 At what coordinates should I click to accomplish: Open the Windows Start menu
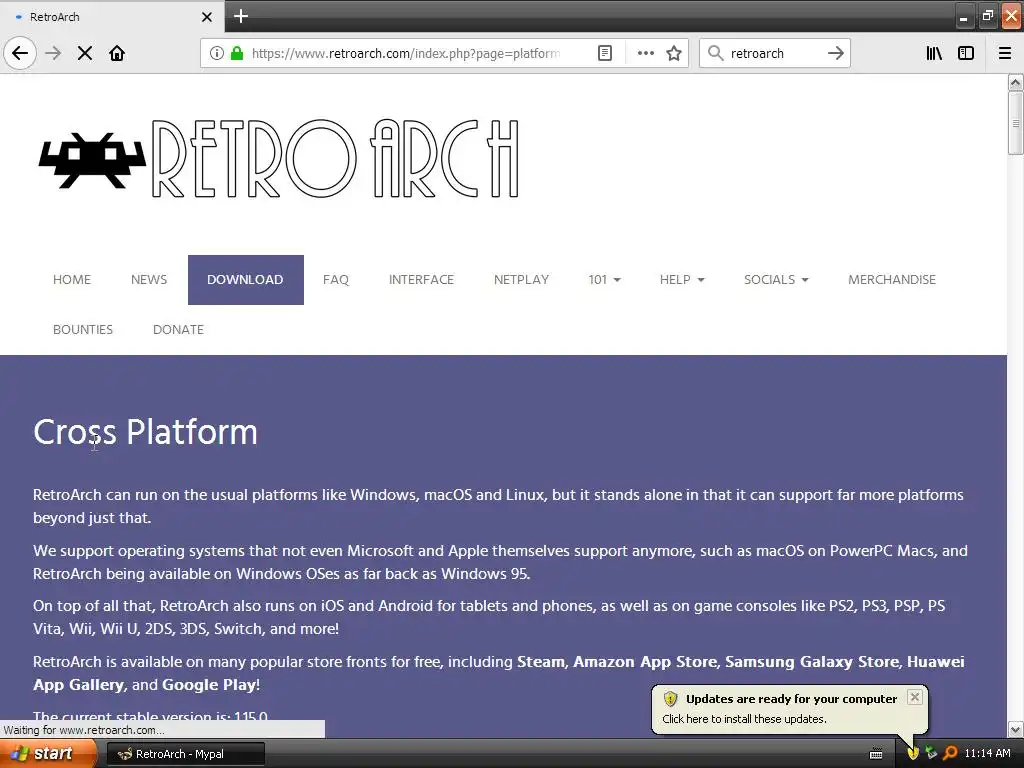click(48, 754)
